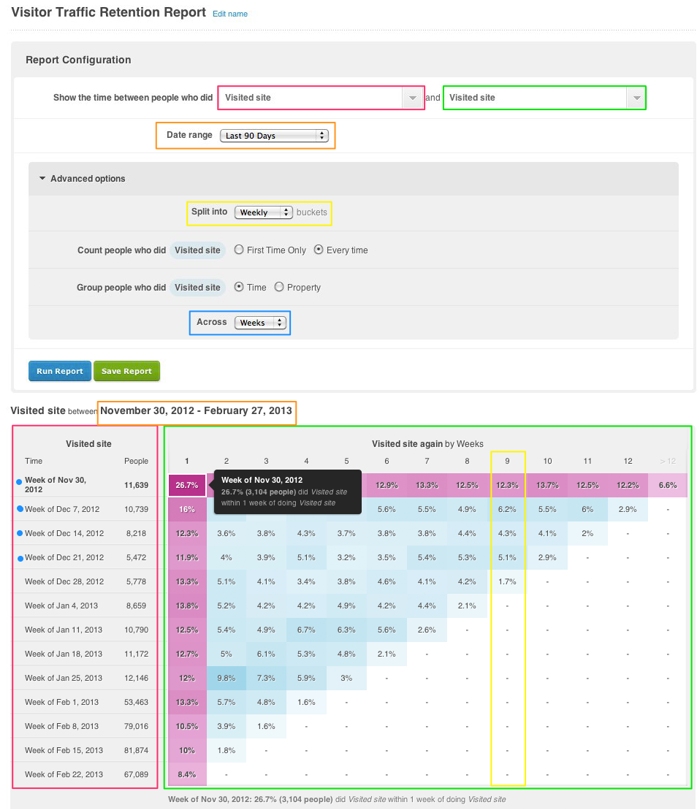Click the Run Report button
The width and height of the screenshot is (699, 809).
(x=60, y=371)
